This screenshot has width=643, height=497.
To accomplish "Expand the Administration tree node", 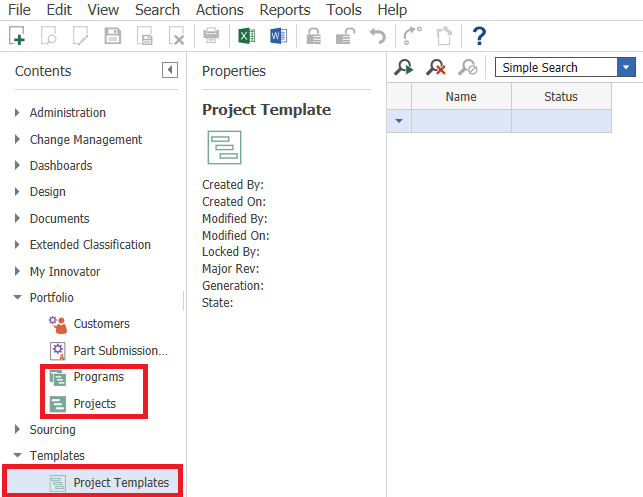I will [18, 113].
